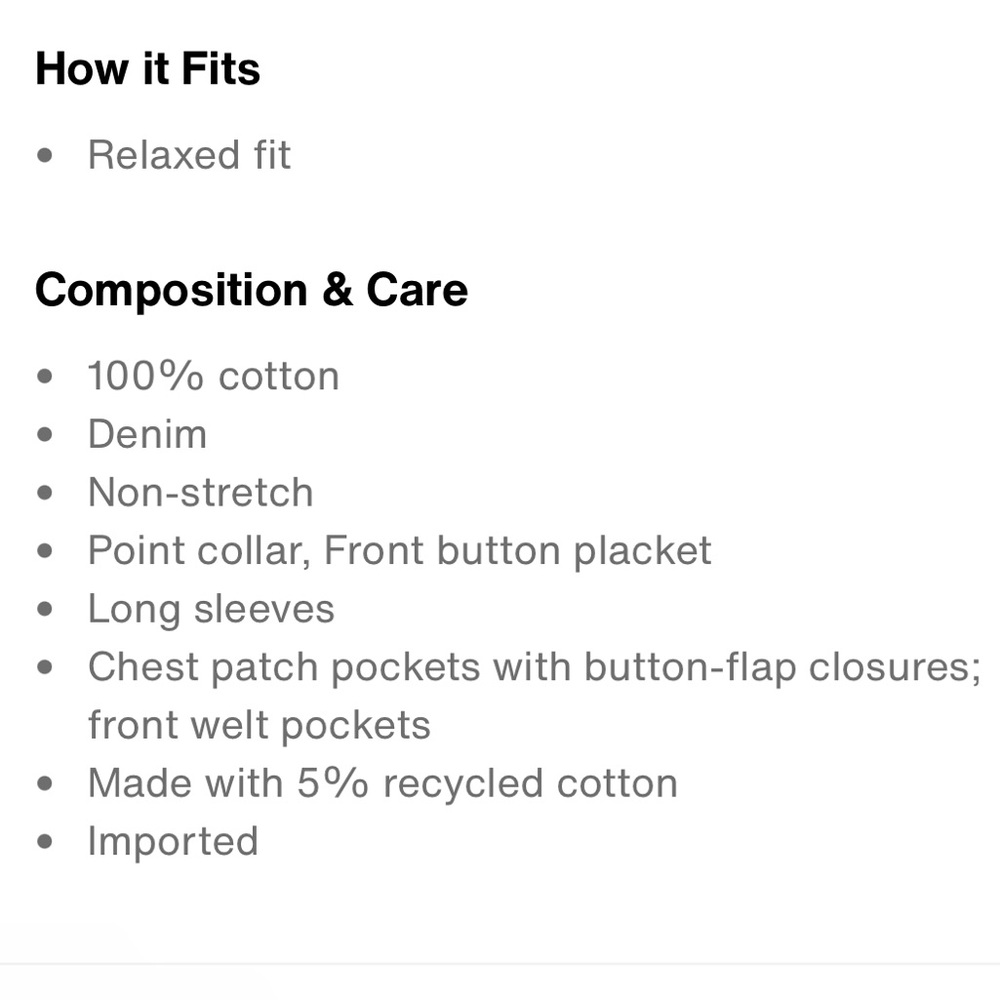Image resolution: width=1000 pixels, height=1000 pixels.
Task: Click Made with 5% recycled cotton item
Action: pyautogui.click(x=383, y=783)
